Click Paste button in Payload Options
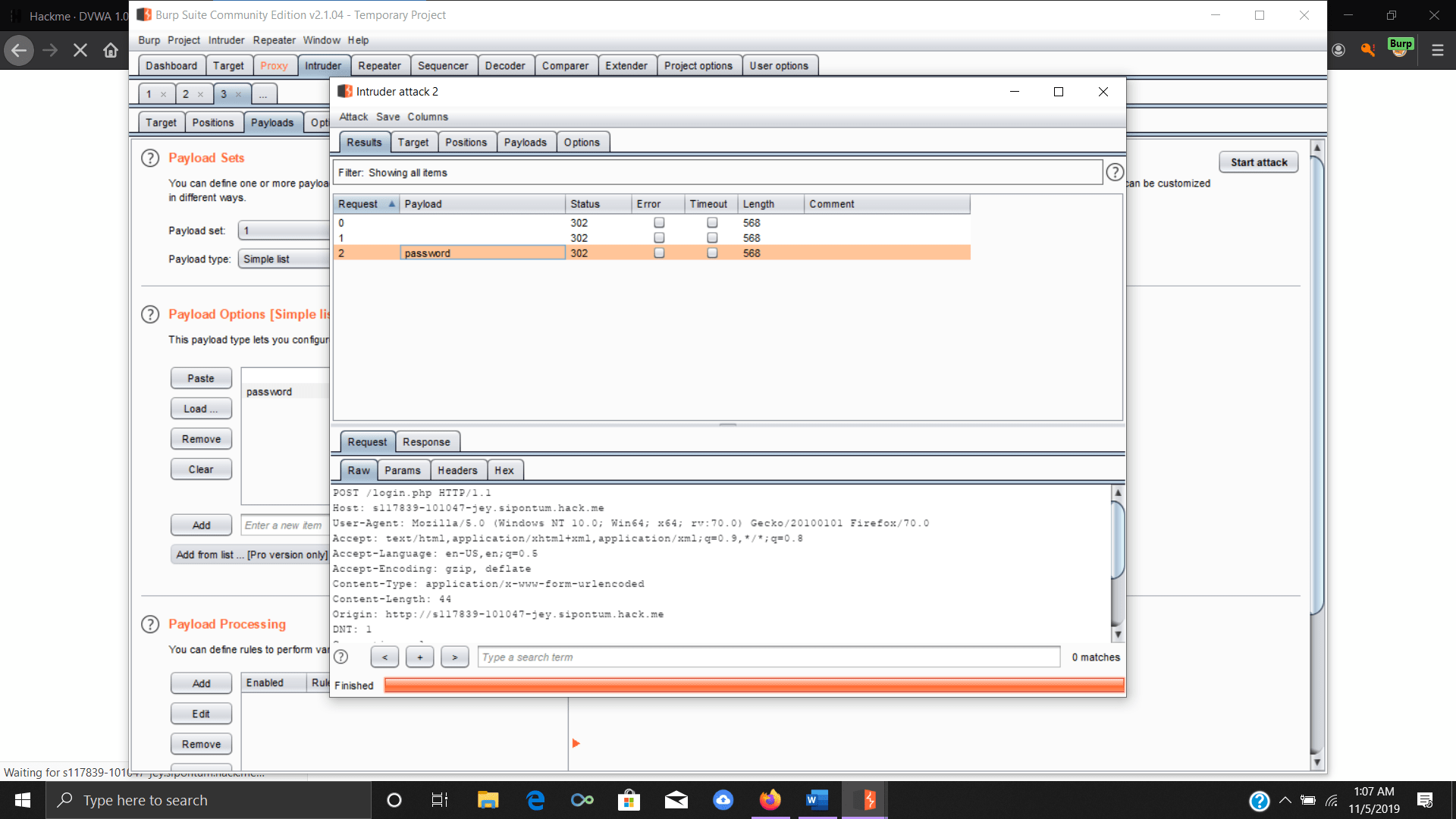 coord(201,378)
